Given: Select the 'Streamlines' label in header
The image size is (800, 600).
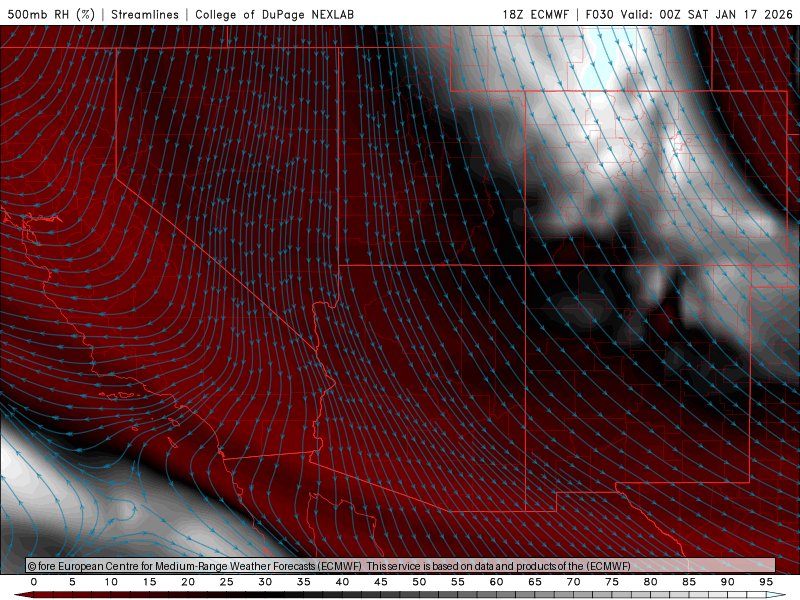Looking at the screenshot, I should pos(145,14).
